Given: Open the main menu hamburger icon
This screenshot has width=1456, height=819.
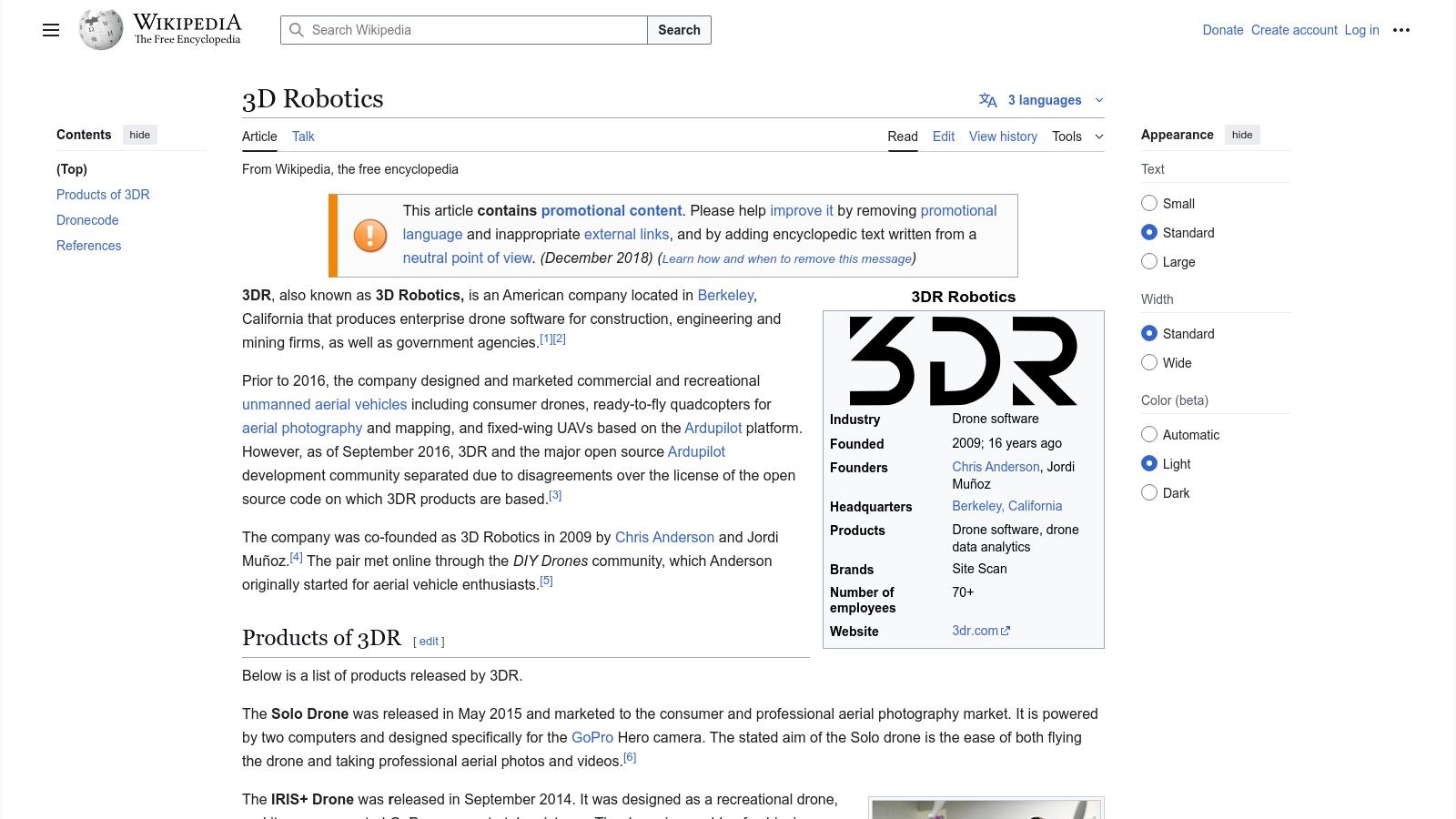Looking at the screenshot, I should coord(51,30).
